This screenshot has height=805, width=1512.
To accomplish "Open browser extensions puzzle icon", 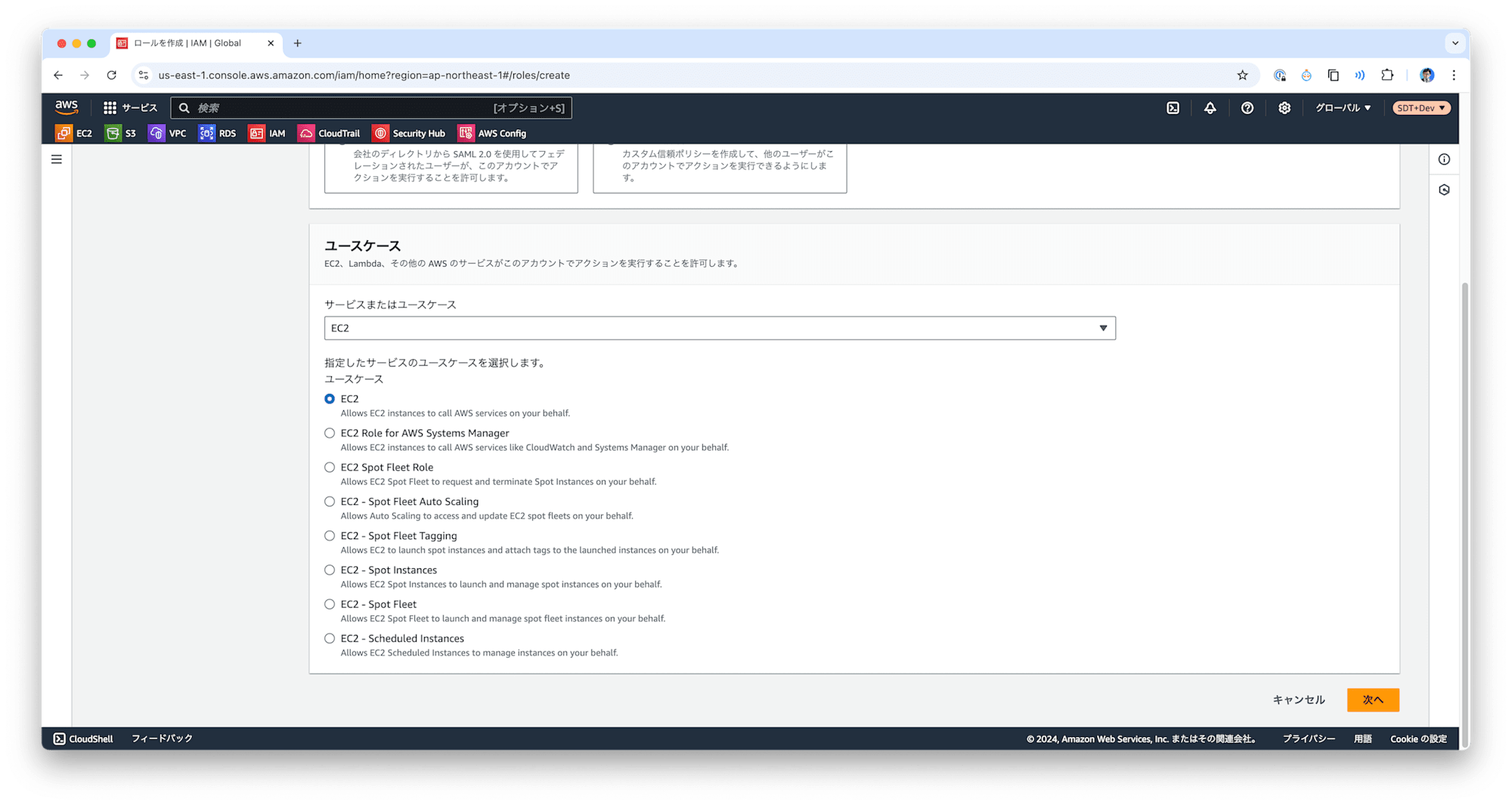I will pyautogui.click(x=1387, y=75).
